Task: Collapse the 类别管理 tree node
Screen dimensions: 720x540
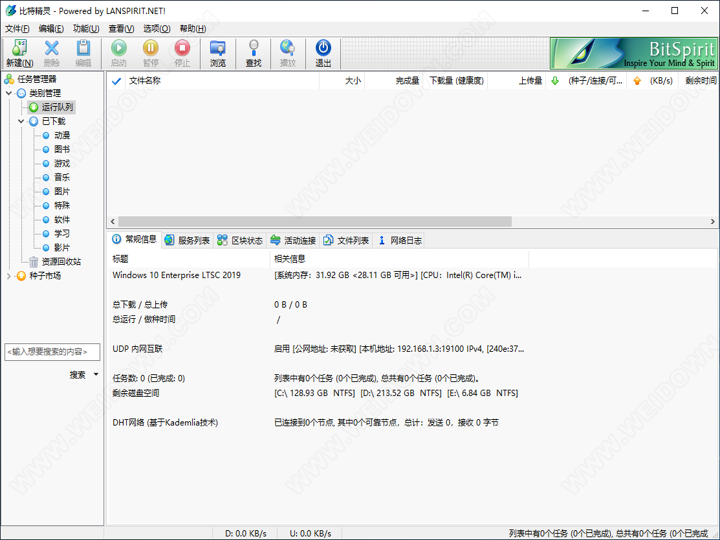Action: coord(8,93)
